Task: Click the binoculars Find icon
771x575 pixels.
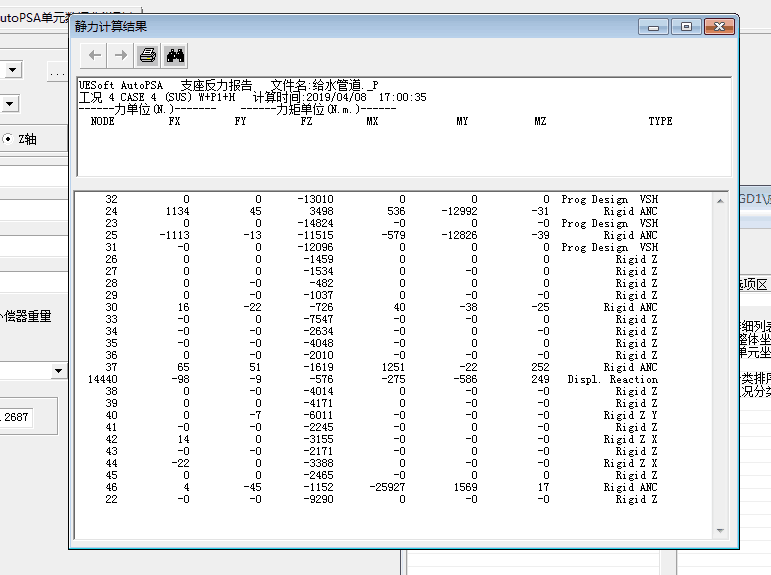Action: (175, 56)
